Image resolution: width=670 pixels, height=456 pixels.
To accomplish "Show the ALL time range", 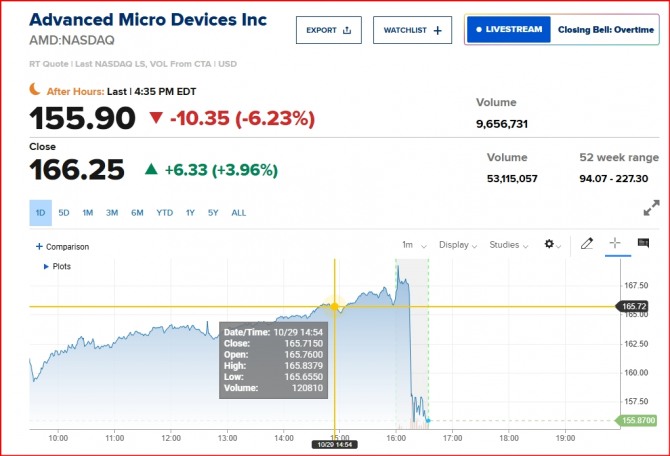I will pos(239,213).
